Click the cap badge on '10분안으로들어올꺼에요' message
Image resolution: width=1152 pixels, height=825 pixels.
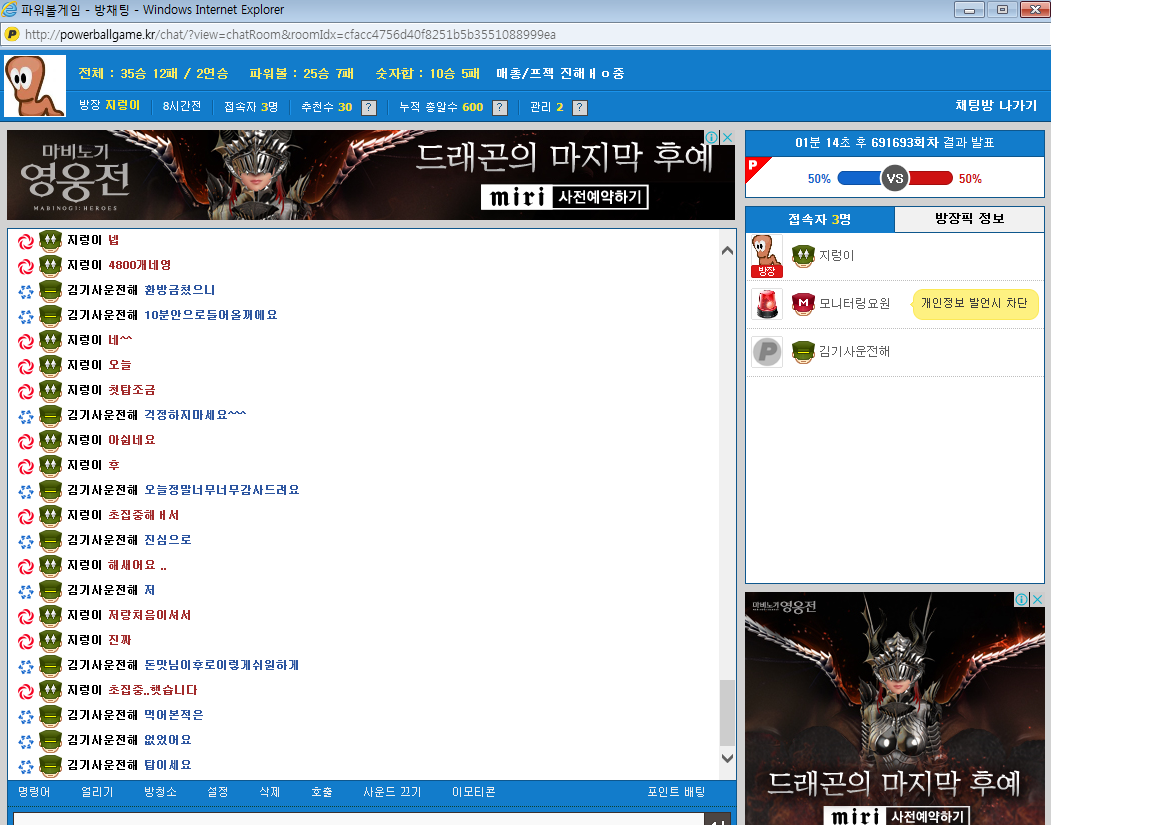[x=50, y=315]
